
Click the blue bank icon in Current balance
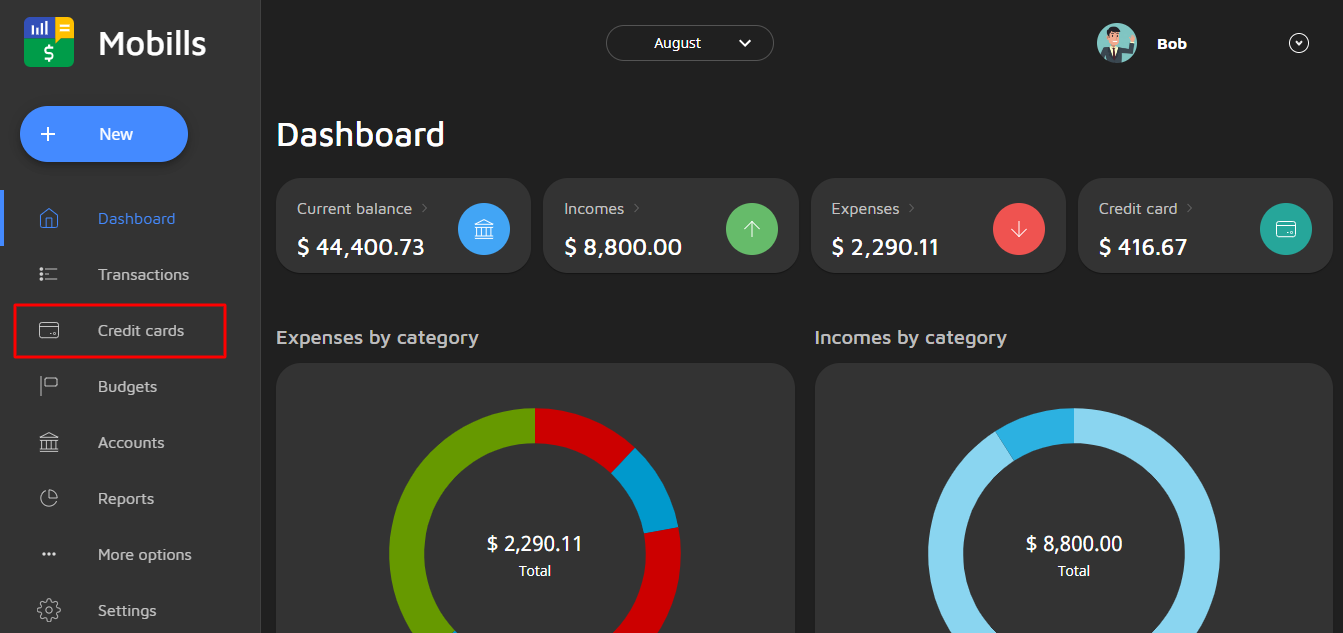pyautogui.click(x=484, y=229)
